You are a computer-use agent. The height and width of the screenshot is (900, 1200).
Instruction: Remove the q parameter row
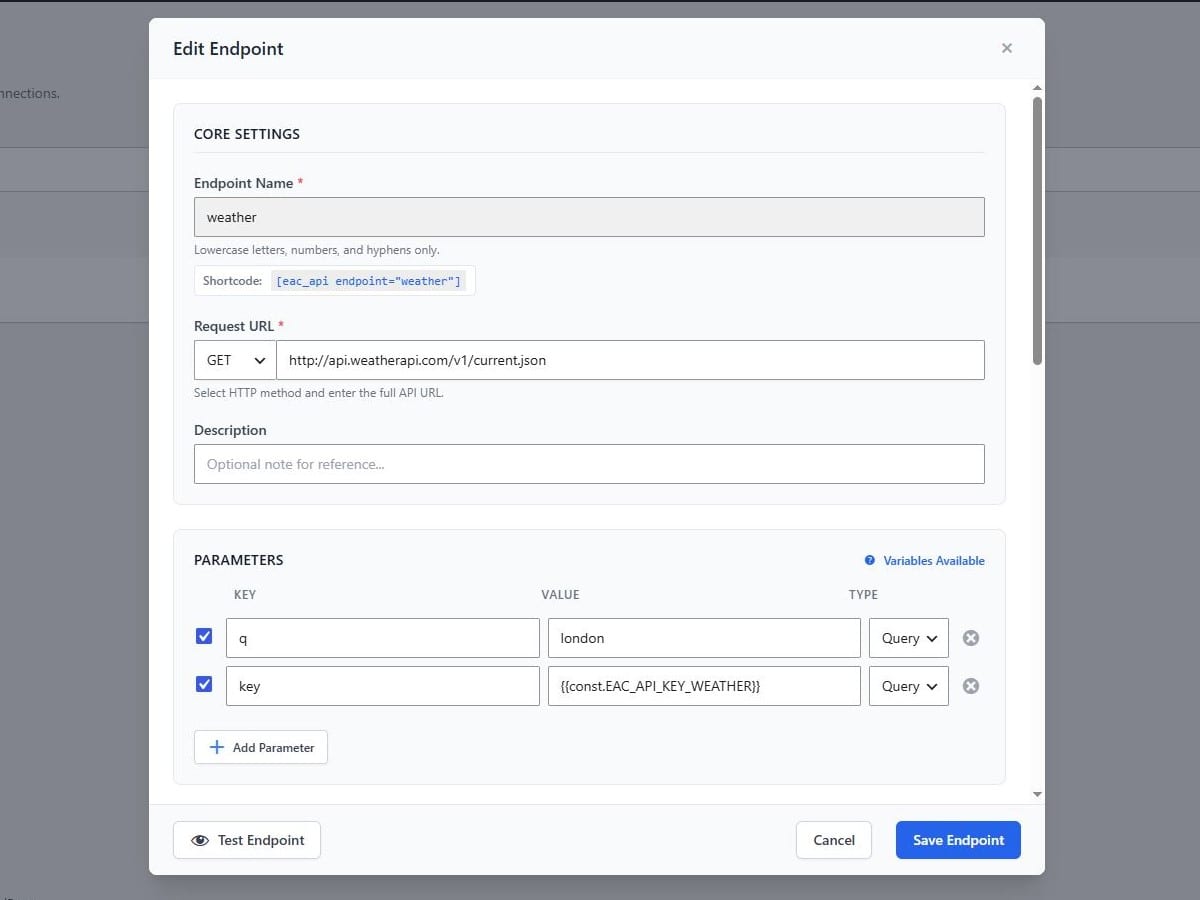970,638
